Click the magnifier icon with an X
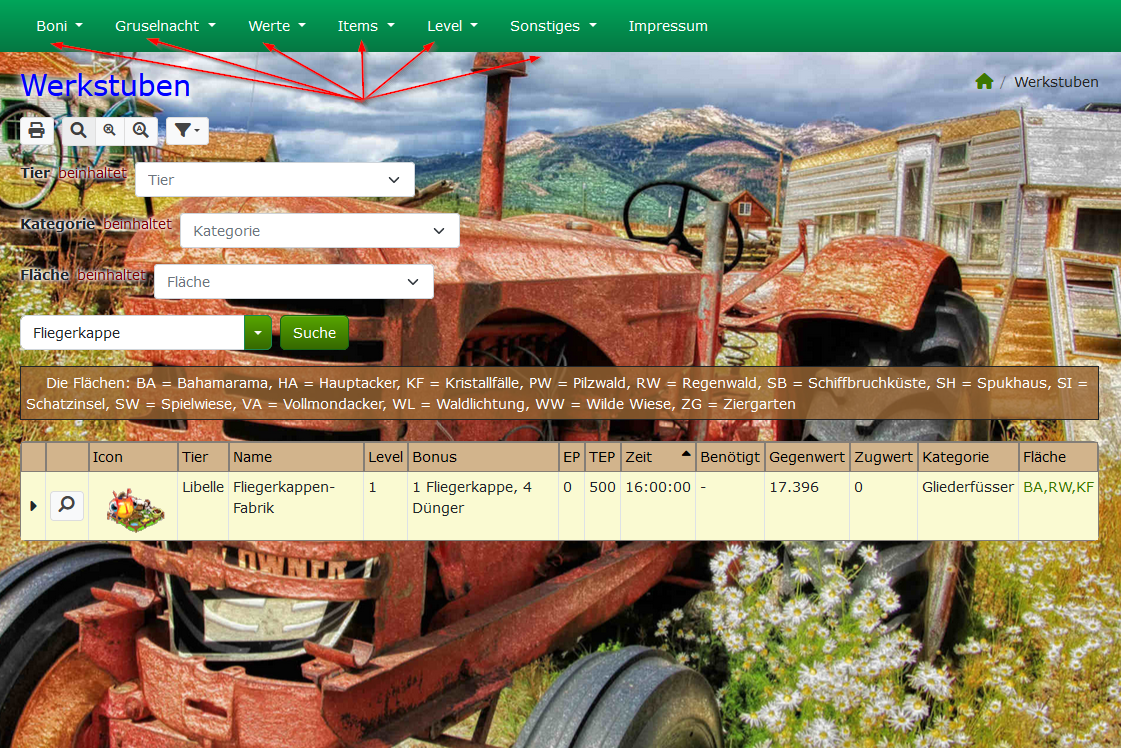 pos(109,131)
